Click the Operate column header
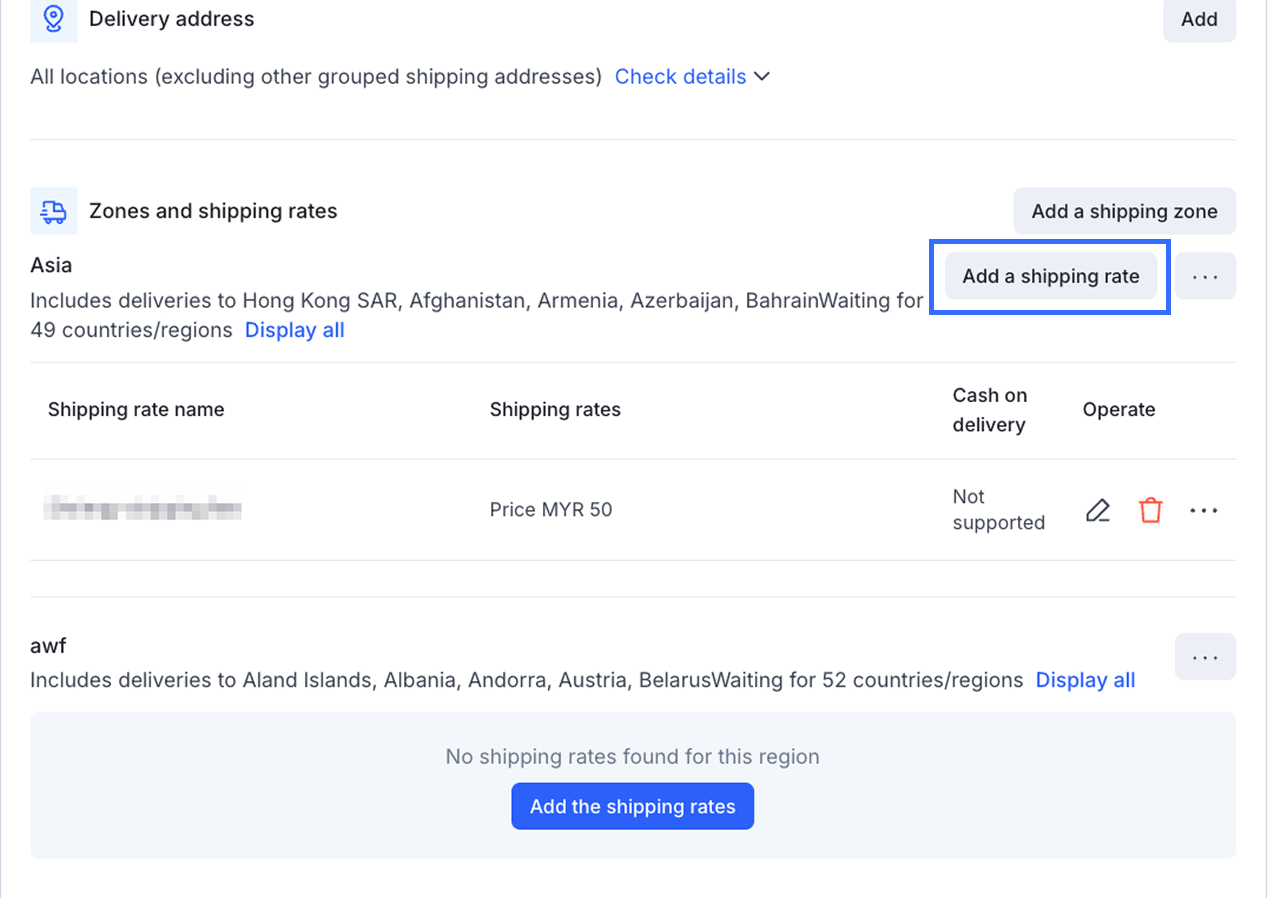 point(1118,409)
